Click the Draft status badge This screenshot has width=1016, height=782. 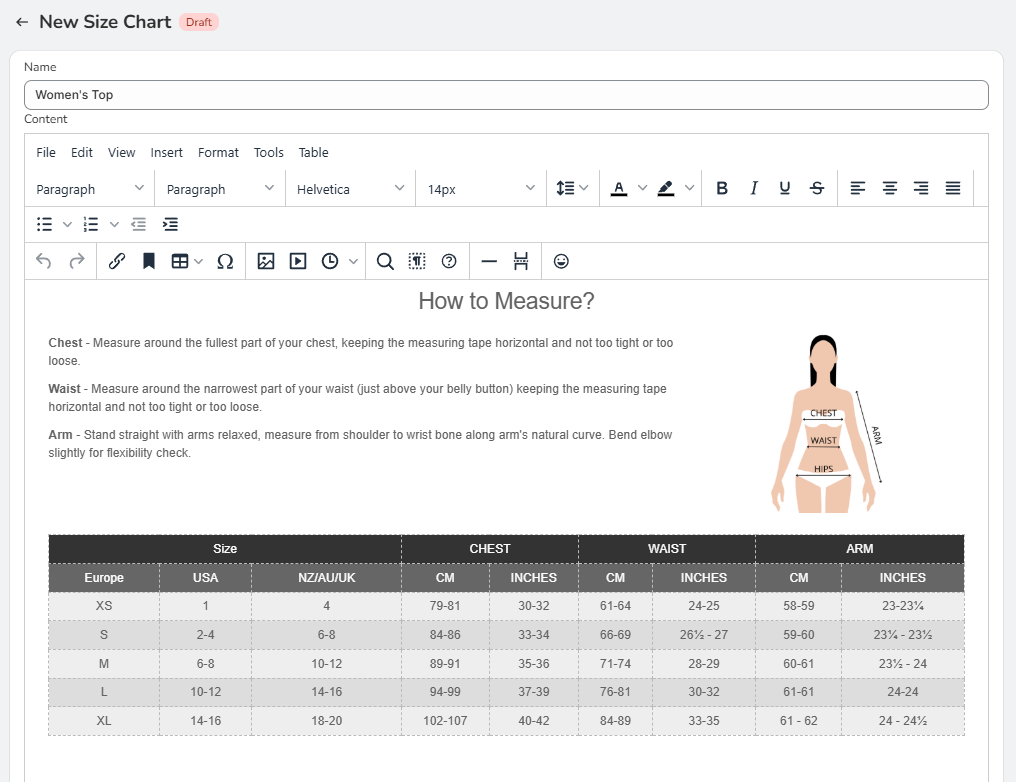click(x=199, y=22)
